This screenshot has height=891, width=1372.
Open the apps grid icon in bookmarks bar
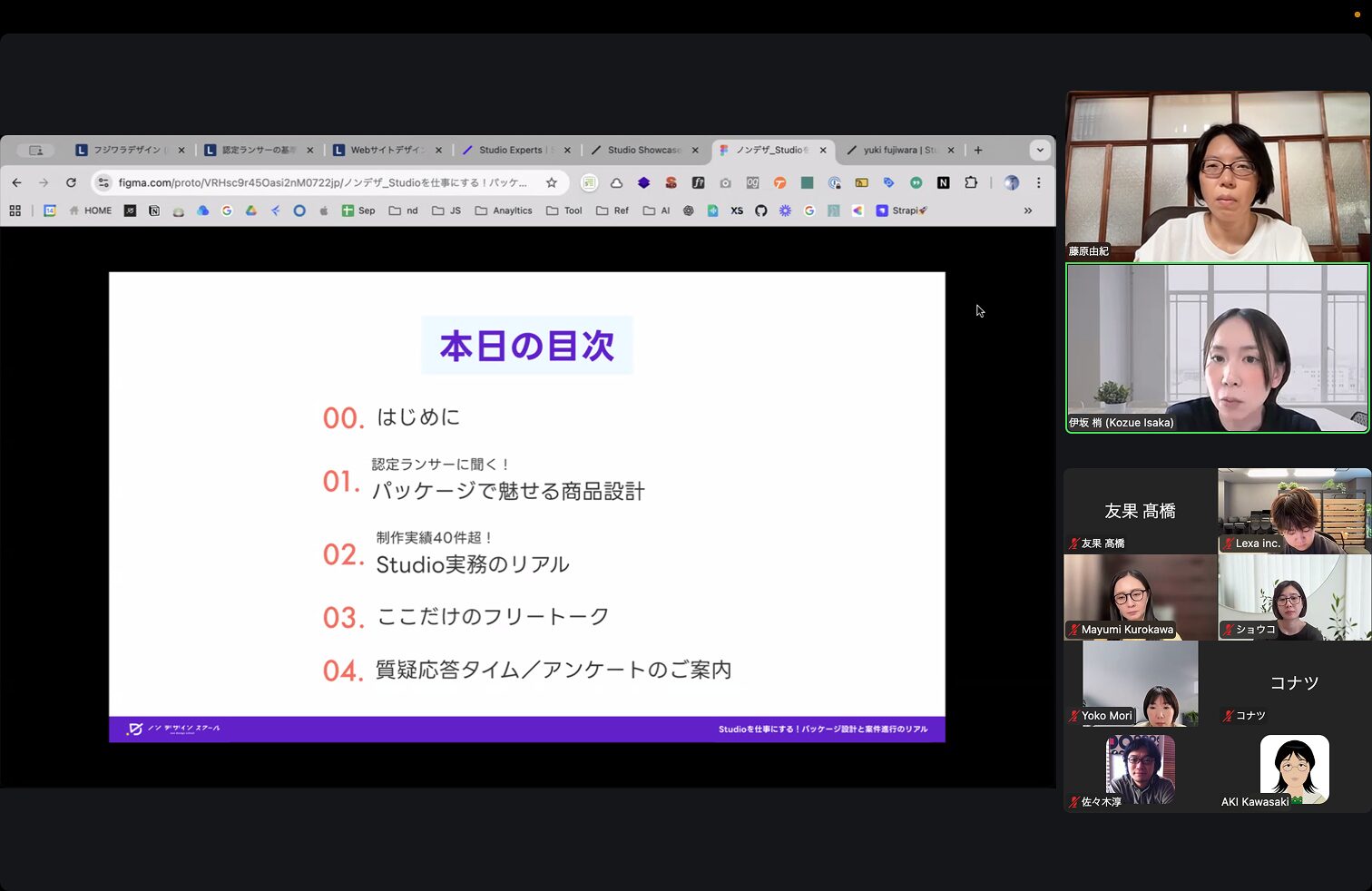pyautogui.click(x=15, y=211)
